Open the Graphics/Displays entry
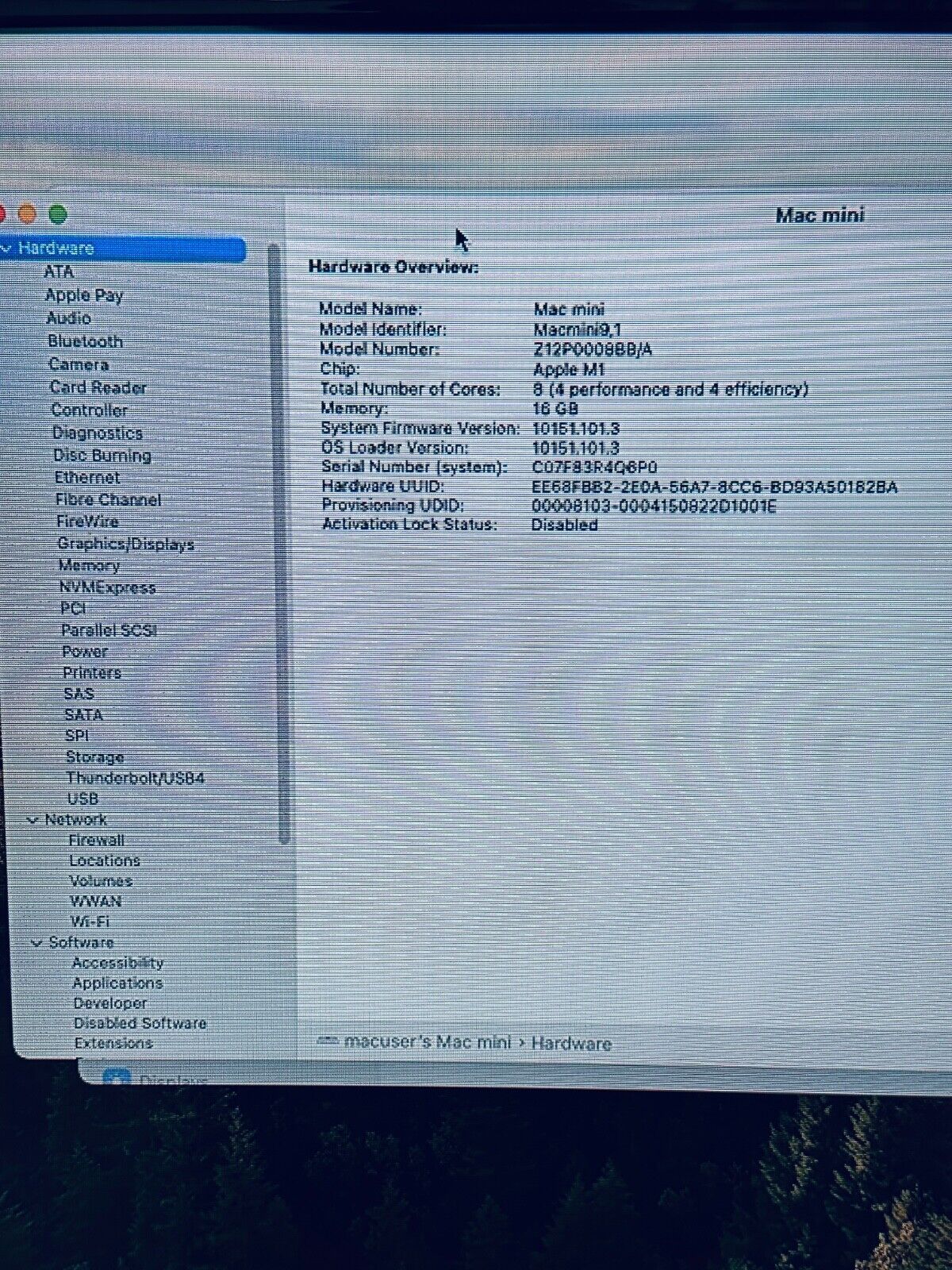952x1270 pixels. click(x=125, y=544)
